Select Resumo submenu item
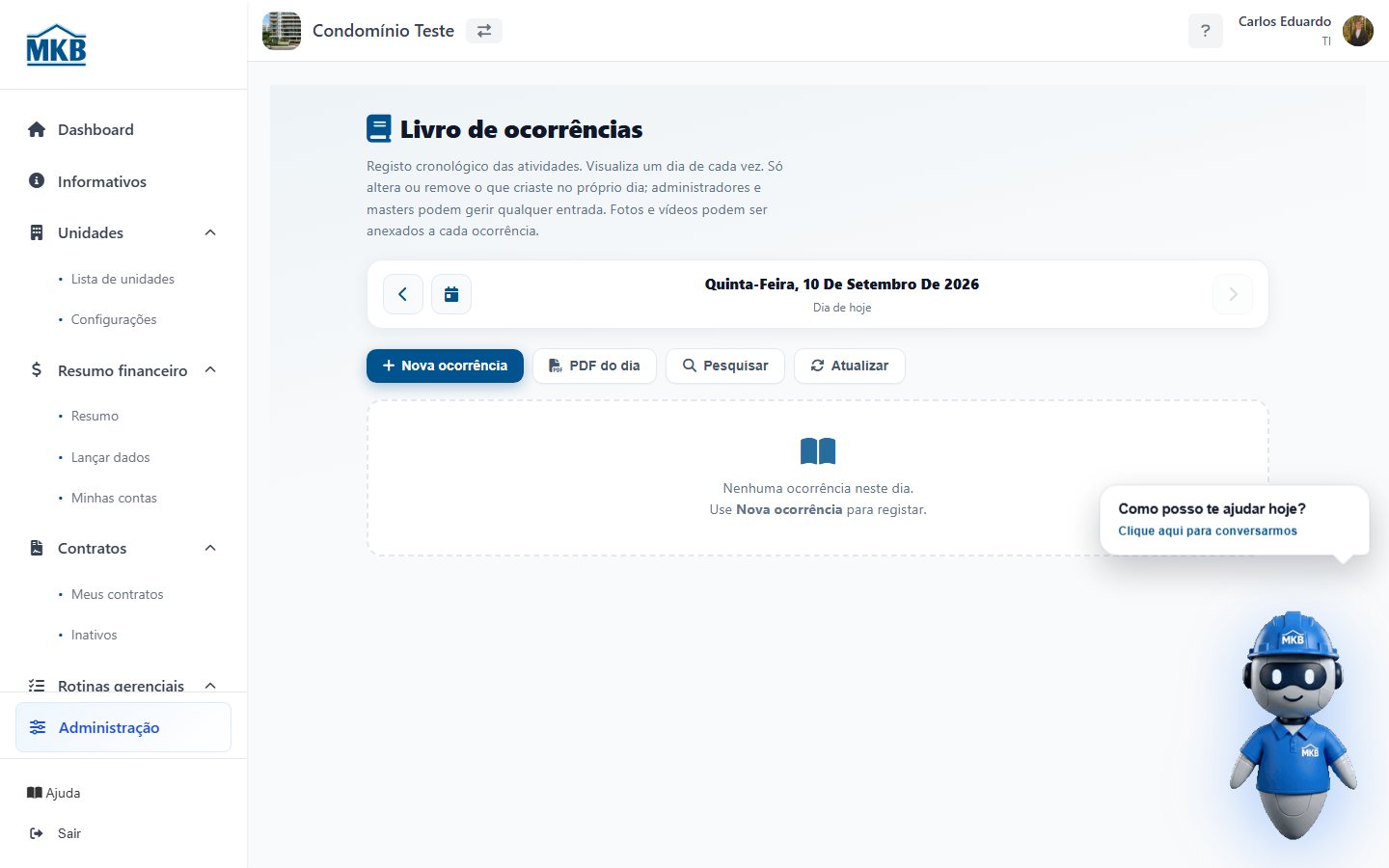Screen dimensions: 1389x868 [x=95, y=416]
